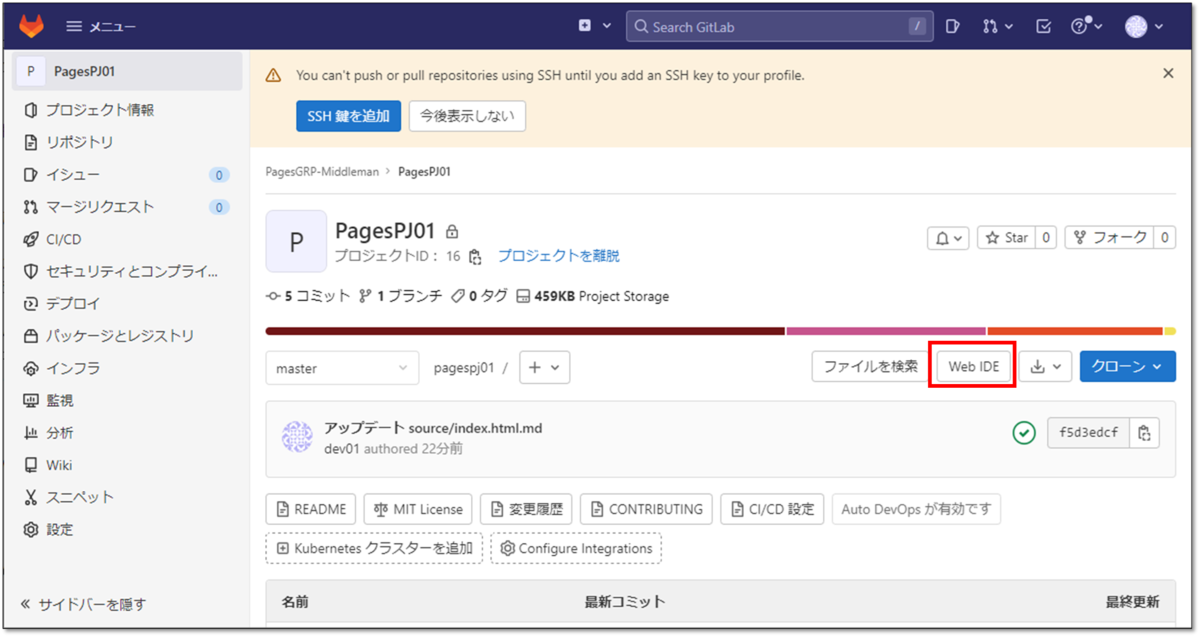Click the pink language bar segment
The height and width of the screenshot is (637, 1200).
tap(886, 331)
